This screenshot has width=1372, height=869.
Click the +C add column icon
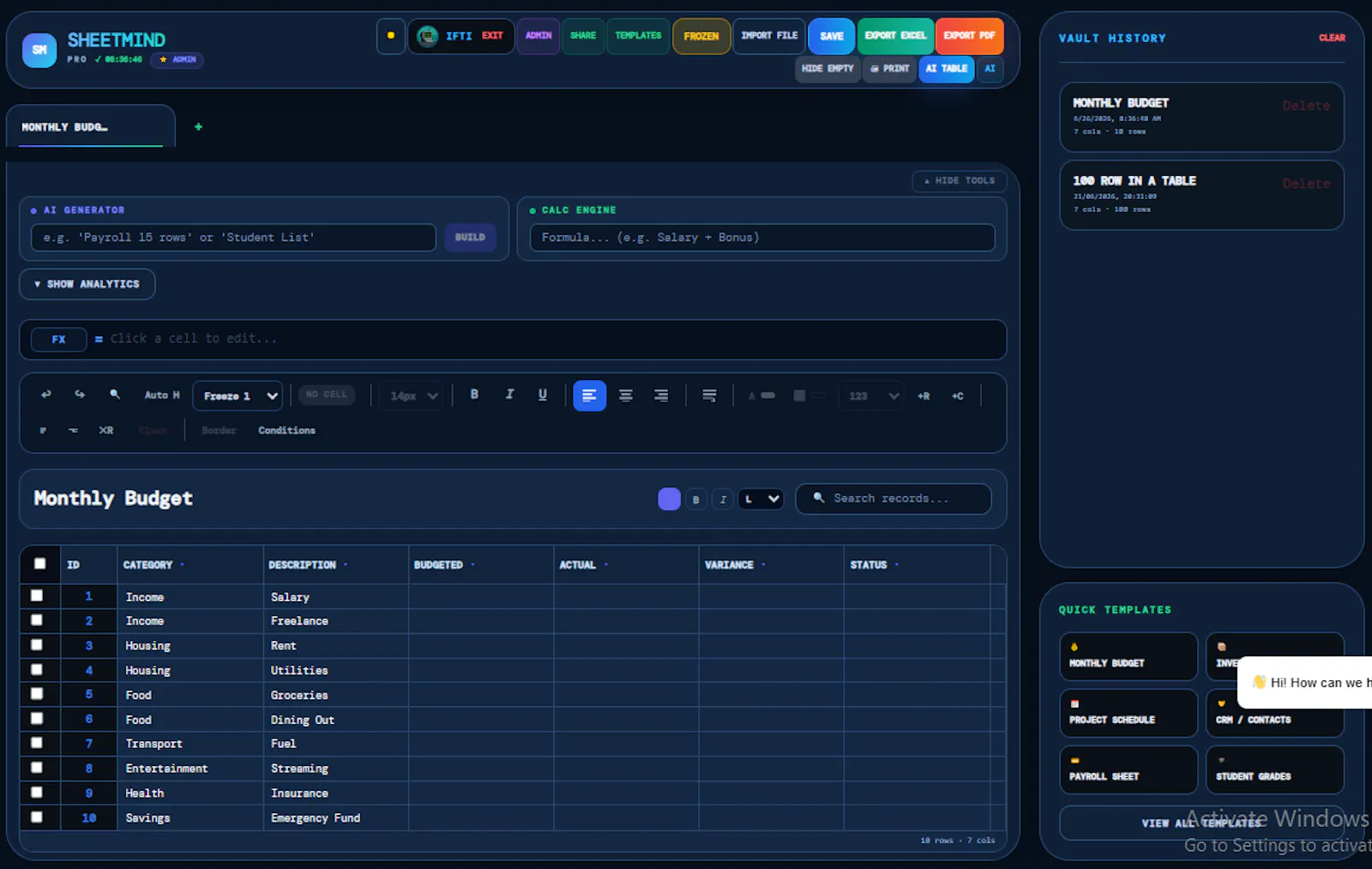tap(958, 396)
